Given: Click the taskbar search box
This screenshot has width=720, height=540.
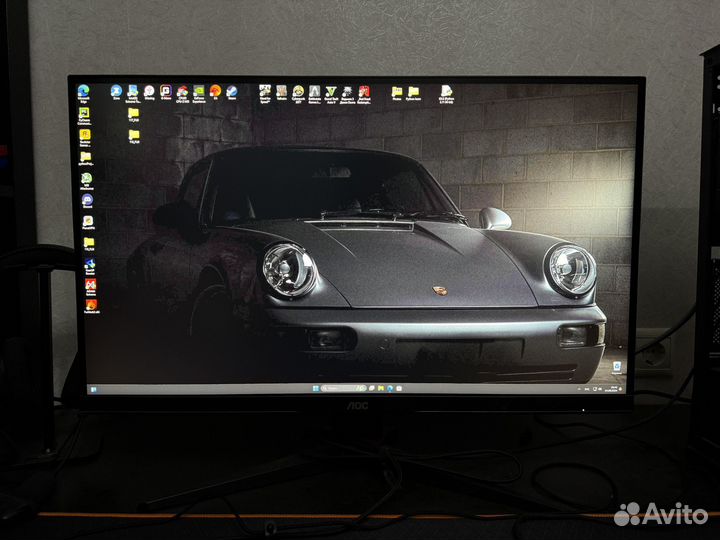Looking at the screenshot, I should click(x=343, y=388).
